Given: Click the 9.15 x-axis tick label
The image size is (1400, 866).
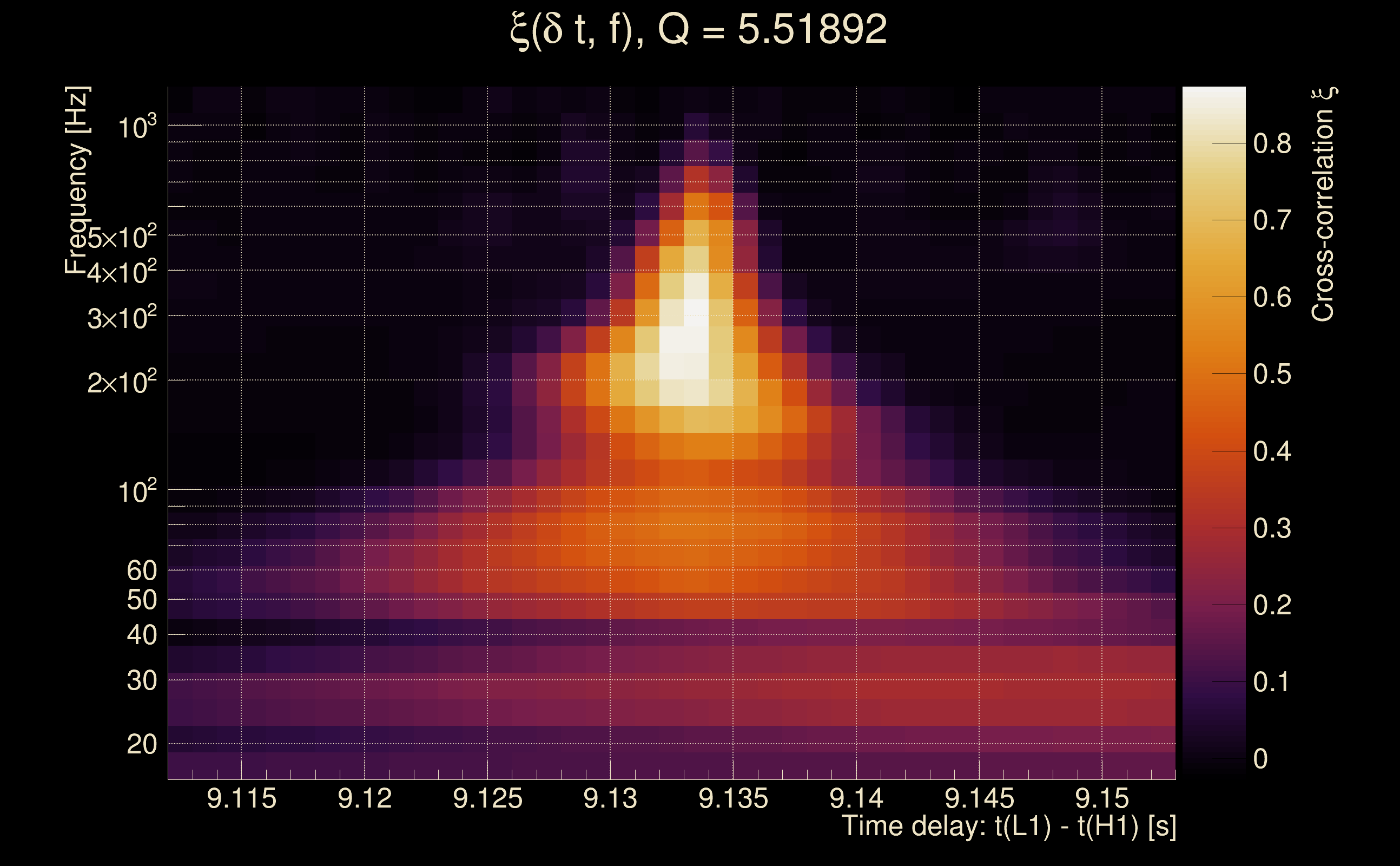Looking at the screenshot, I should click(x=1102, y=798).
